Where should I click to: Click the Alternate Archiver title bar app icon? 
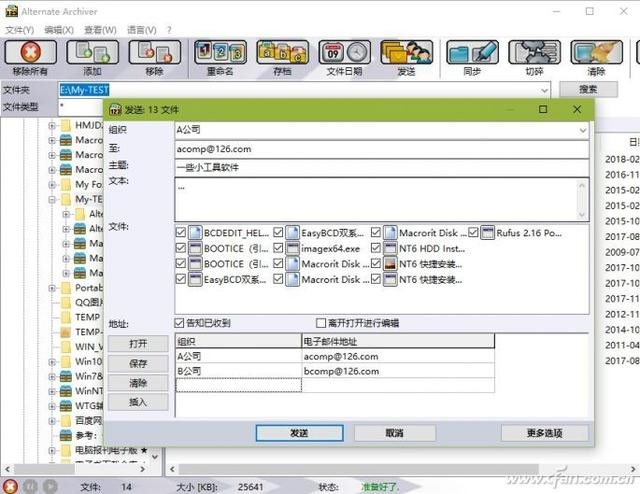[x=11, y=11]
